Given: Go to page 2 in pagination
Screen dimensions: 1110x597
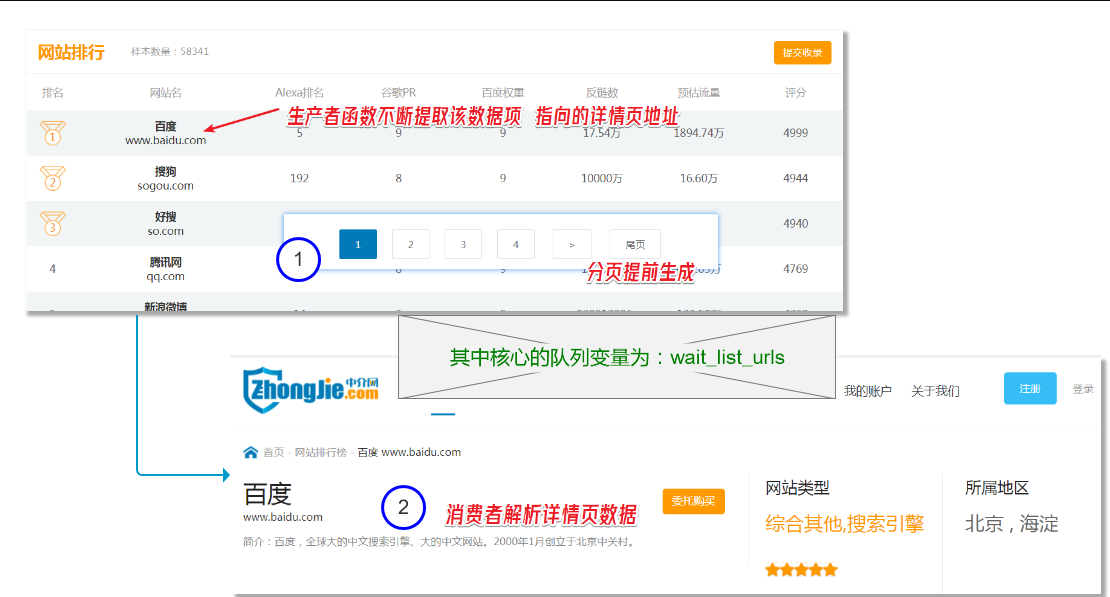Looking at the screenshot, I should (411, 244).
